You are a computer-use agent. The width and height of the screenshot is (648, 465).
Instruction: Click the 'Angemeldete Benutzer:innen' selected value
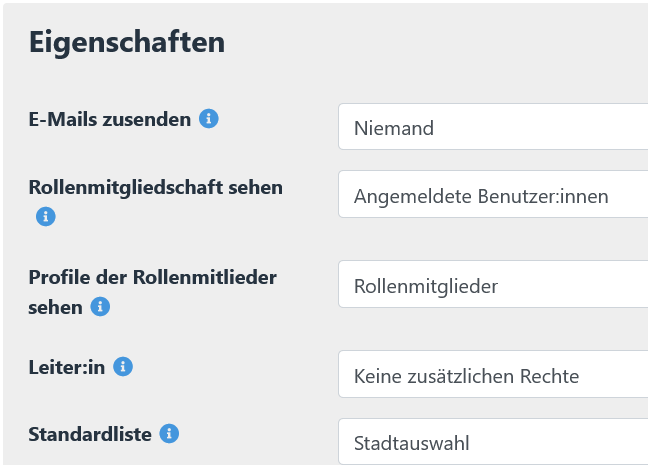click(481, 197)
